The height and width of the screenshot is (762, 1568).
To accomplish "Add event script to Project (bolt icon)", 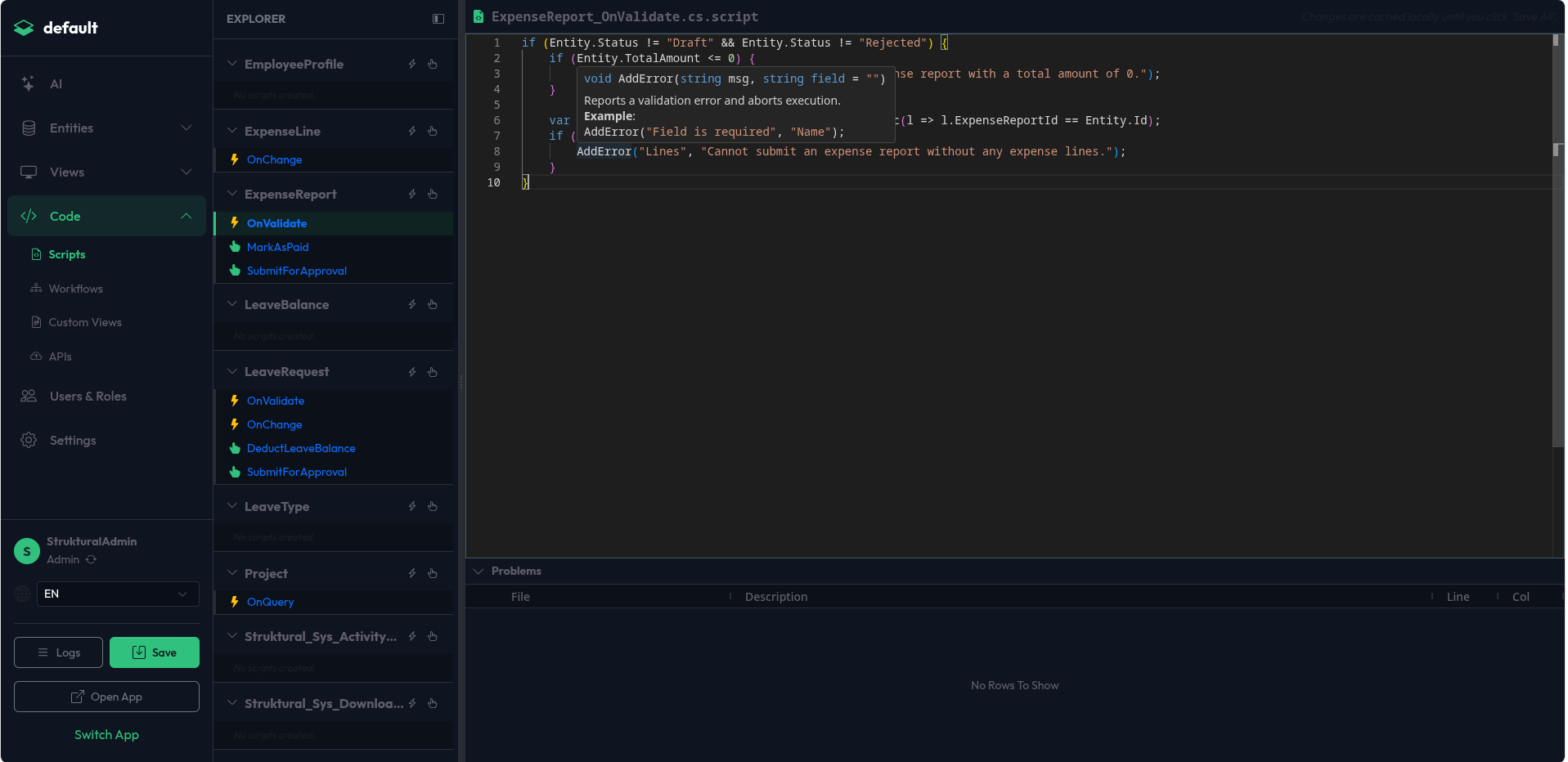I will click(x=412, y=573).
